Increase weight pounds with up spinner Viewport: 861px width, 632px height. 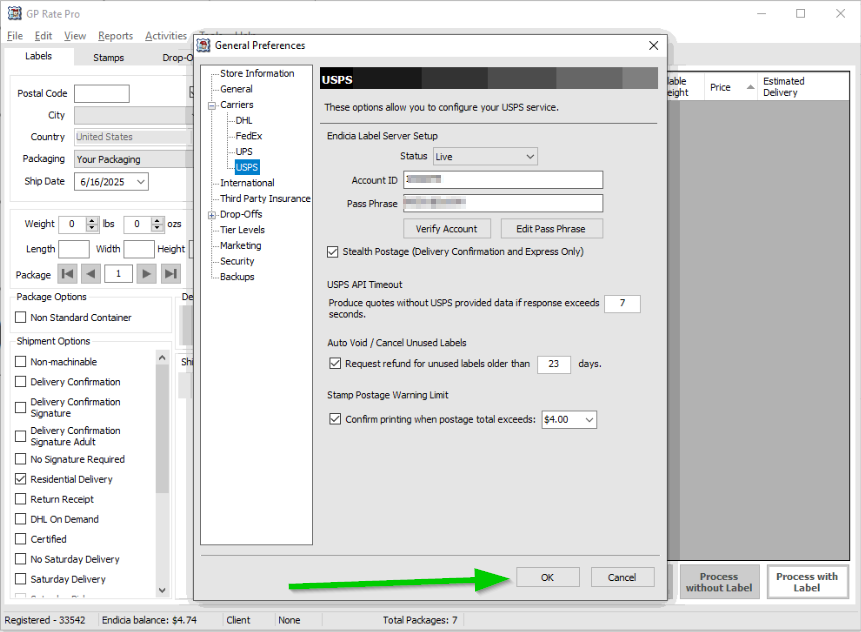click(92, 220)
